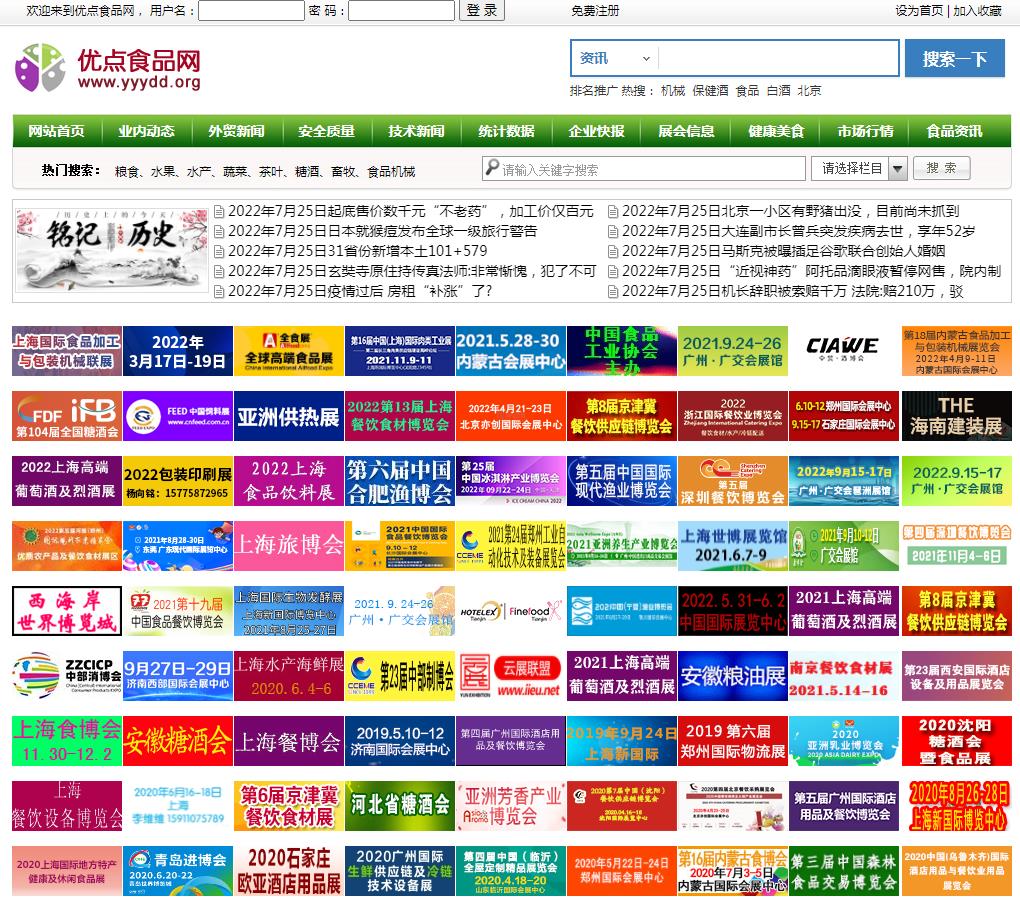Click the 铭记历史 ink painting banner image
Viewport: 1020px width, 900px height.
coord(112,251)
